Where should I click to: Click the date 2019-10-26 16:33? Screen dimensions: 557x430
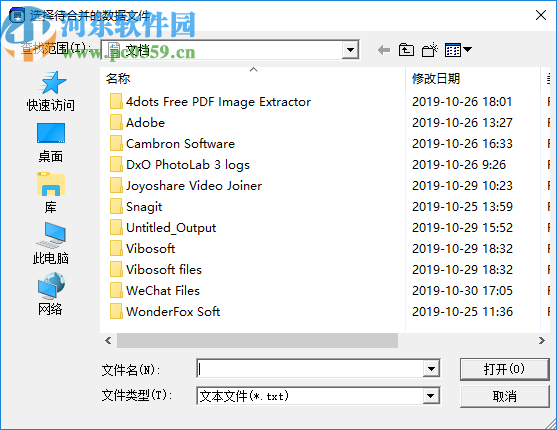pyautogui.click(x=462, y=144)
